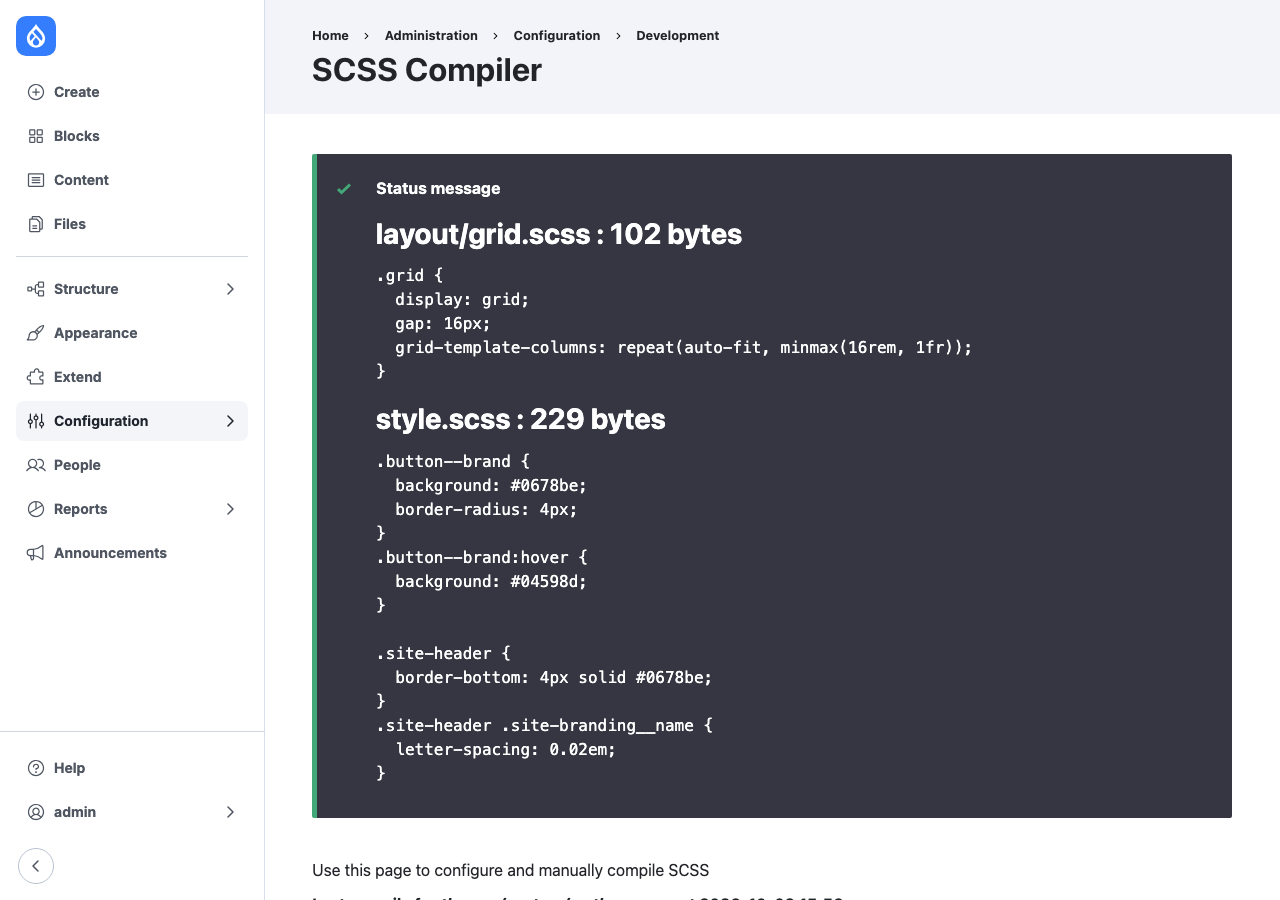Open the Create menu item

[132, 92]
